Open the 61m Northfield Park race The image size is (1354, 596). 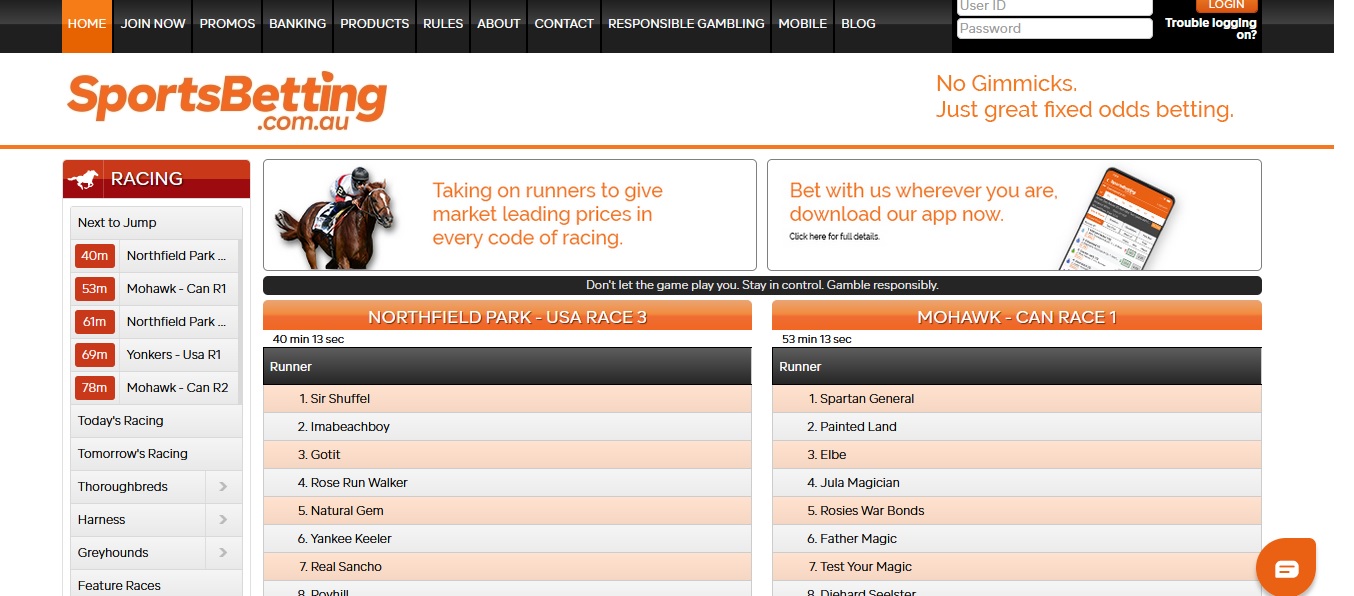point(156,322)
